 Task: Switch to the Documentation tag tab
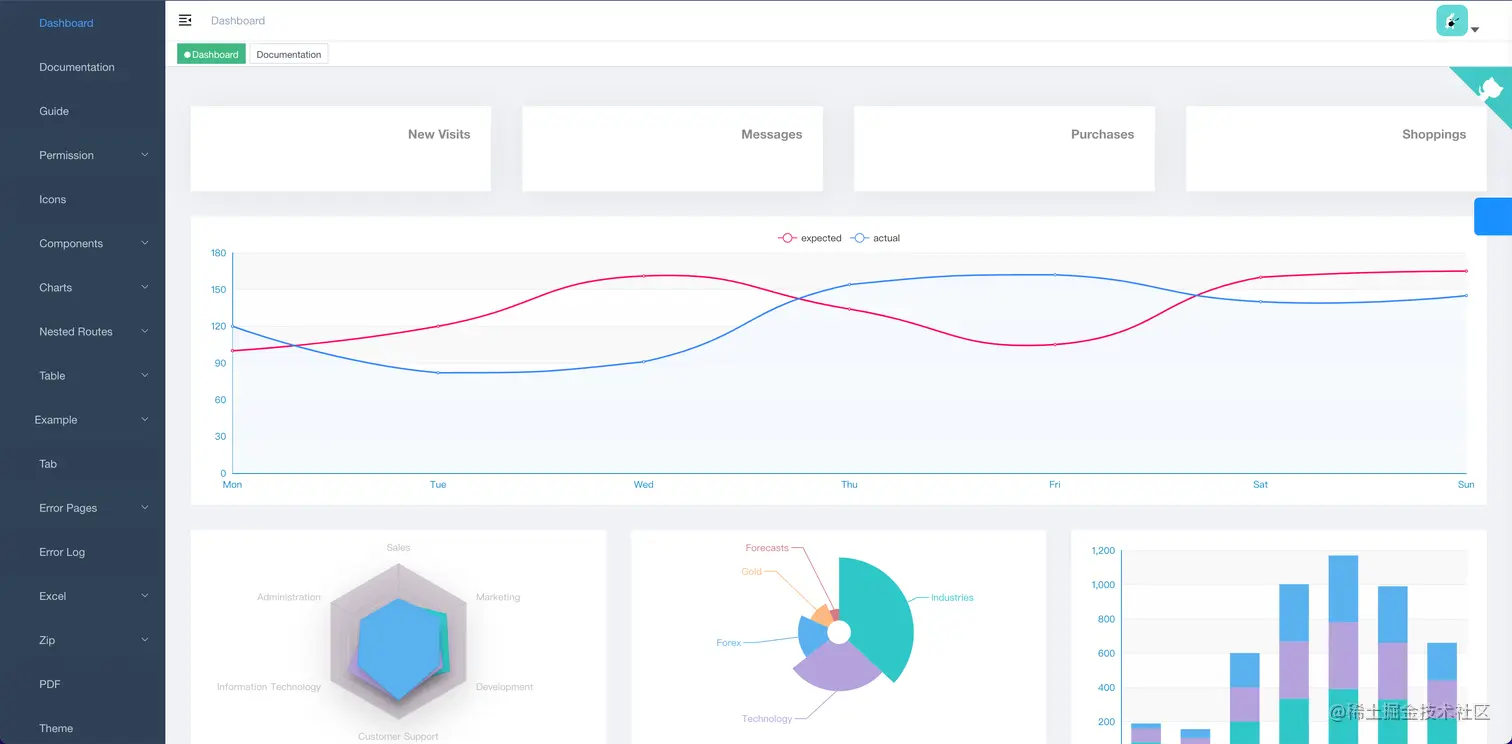[288, 55]
